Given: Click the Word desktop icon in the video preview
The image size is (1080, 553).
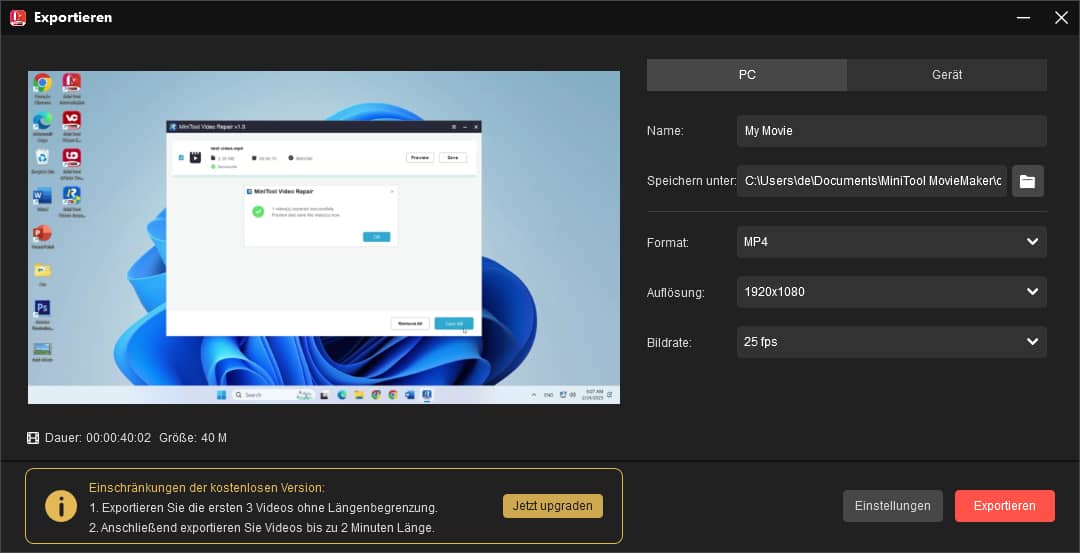Looking at the screenshot, I should [42, 196].
